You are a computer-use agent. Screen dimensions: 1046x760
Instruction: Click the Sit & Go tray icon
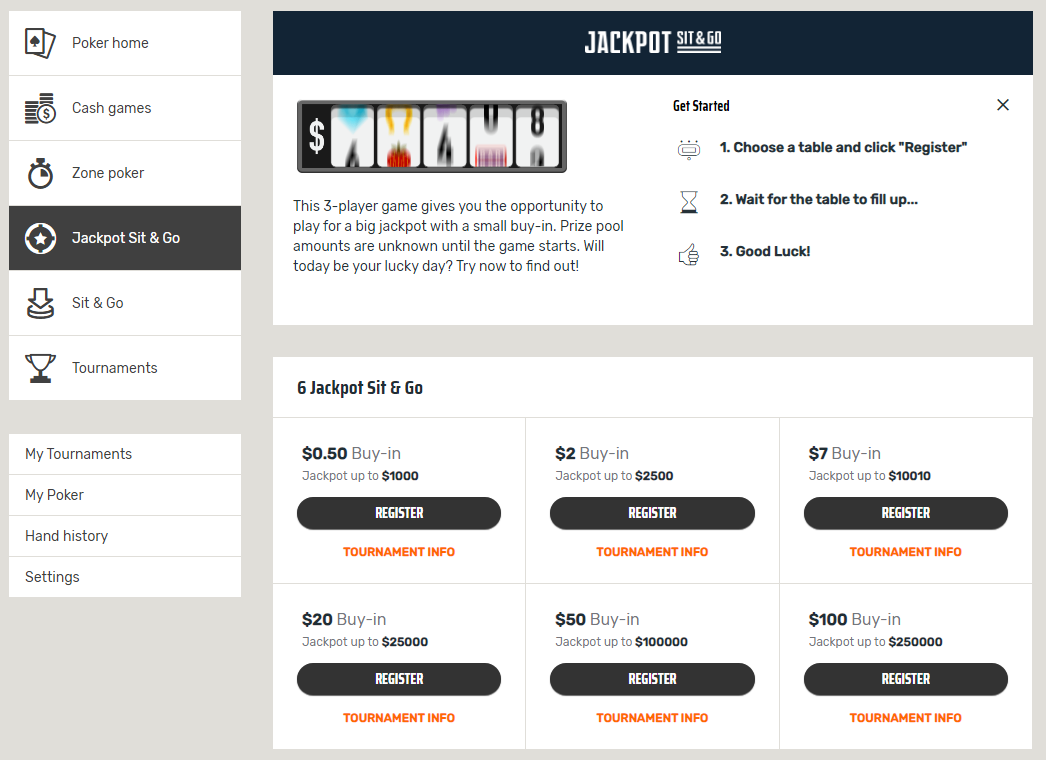[x=40, y=303]
